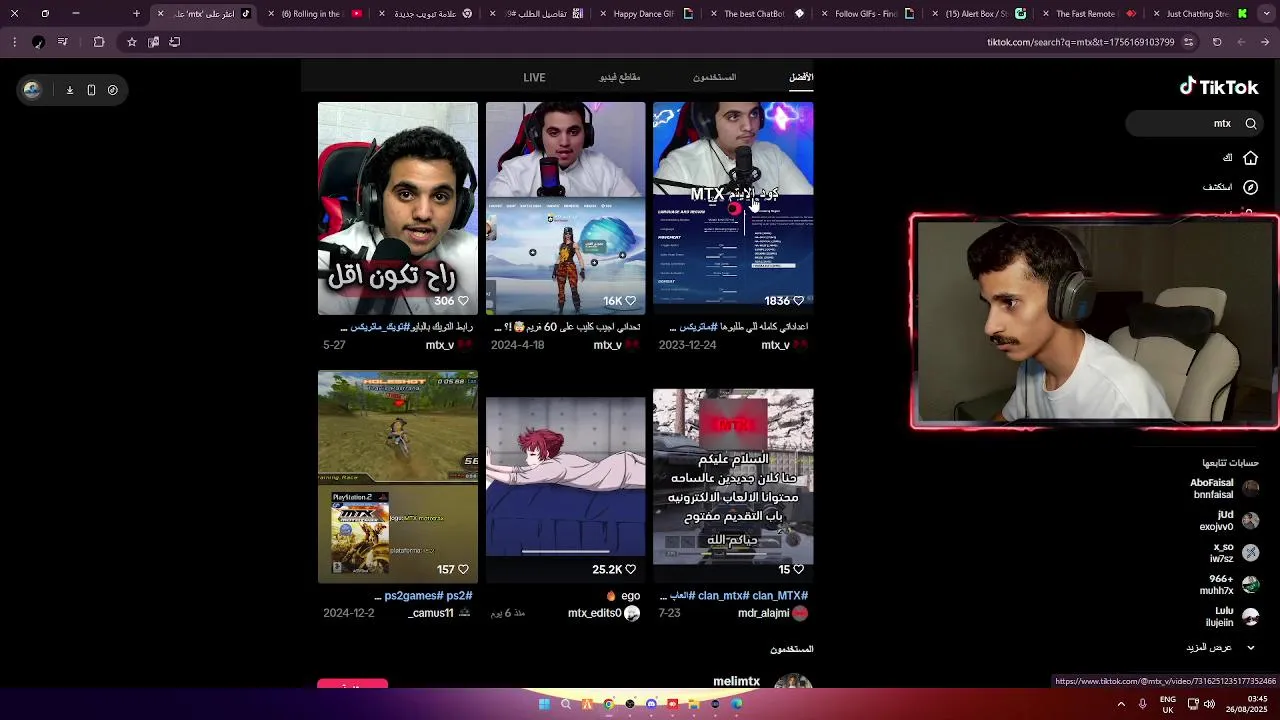Click the phone icon in the floating toolbar
Viewport: 1280px width, 720px height.
91,90
